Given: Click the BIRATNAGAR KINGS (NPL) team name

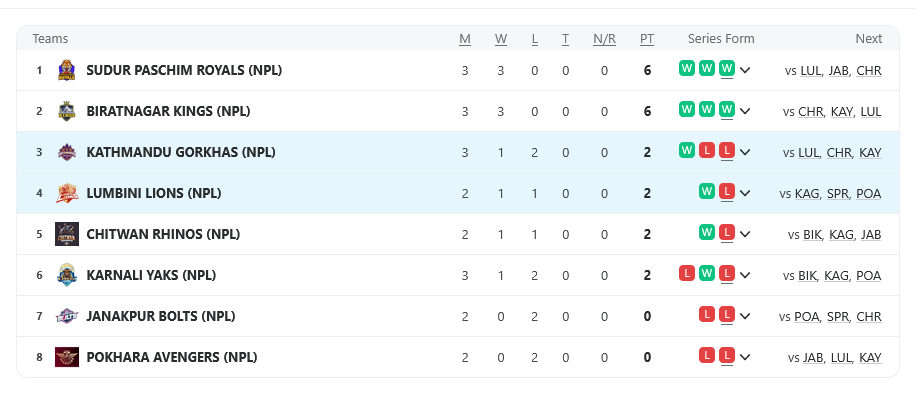Looking at the screenshot, I should tap(168, 111).
